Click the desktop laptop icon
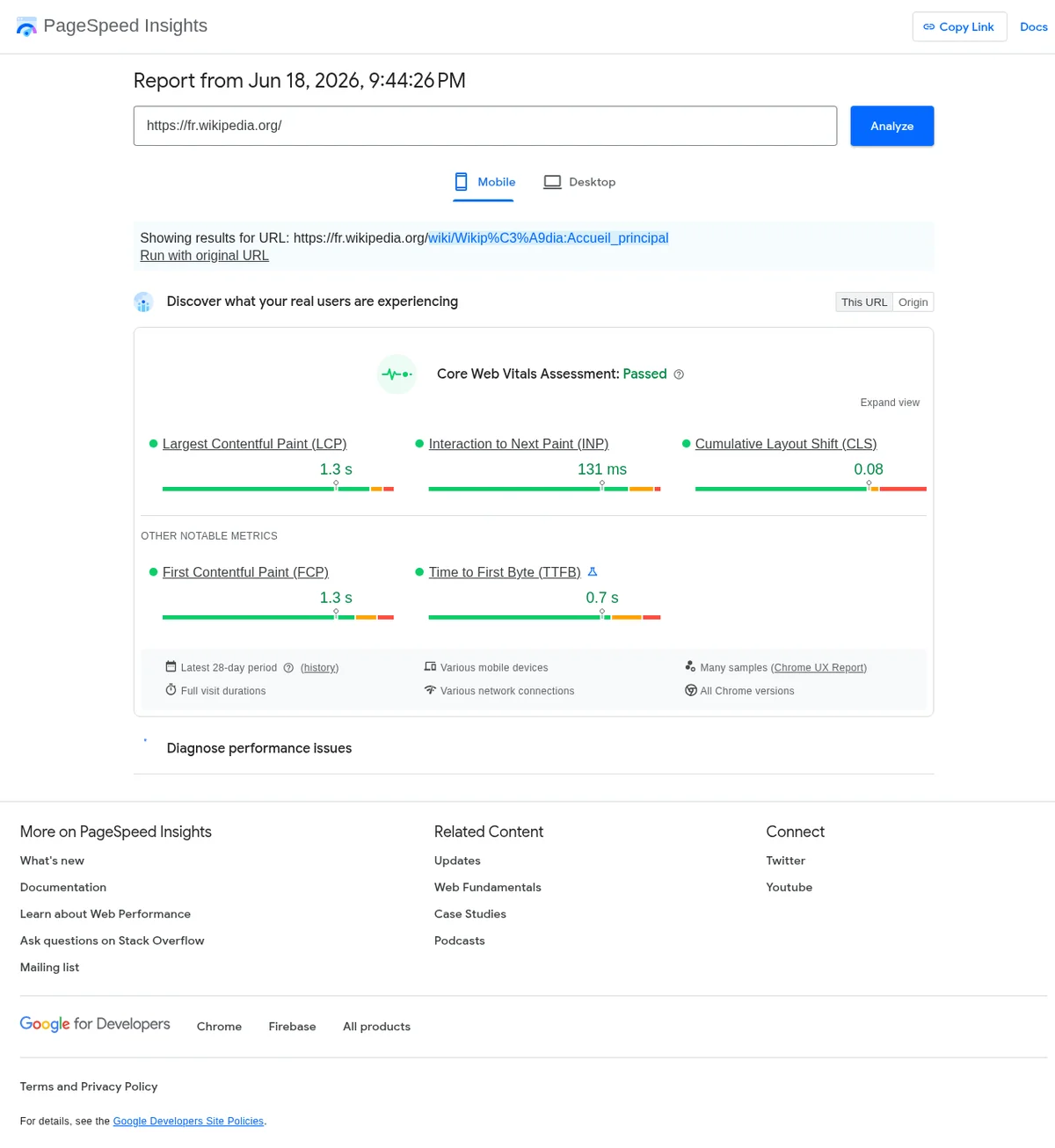The height and width of the screenshot is (1148, 1055). [x=552, y=182]
